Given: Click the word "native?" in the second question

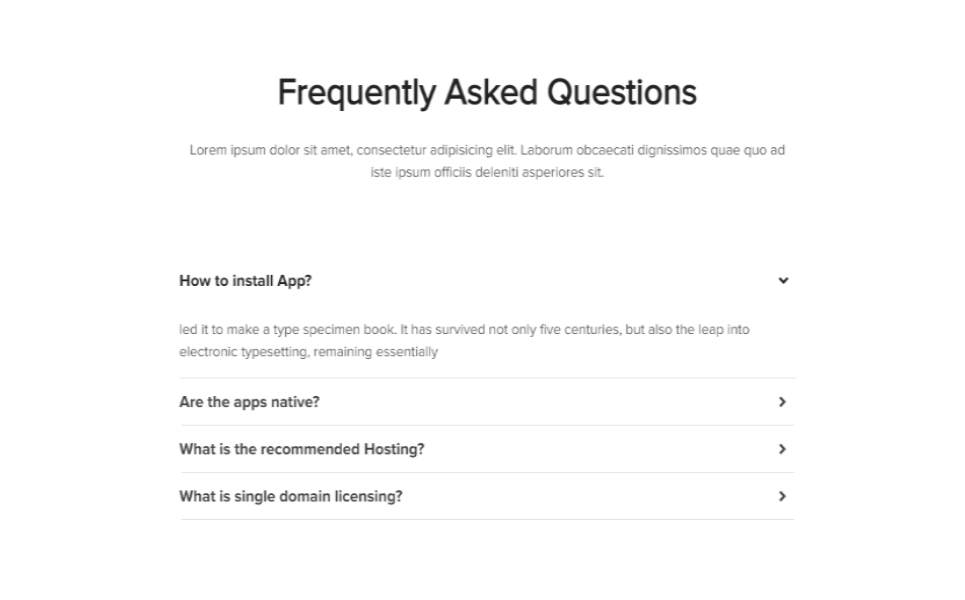Looking at the screenshot, I should coord(294,402).
